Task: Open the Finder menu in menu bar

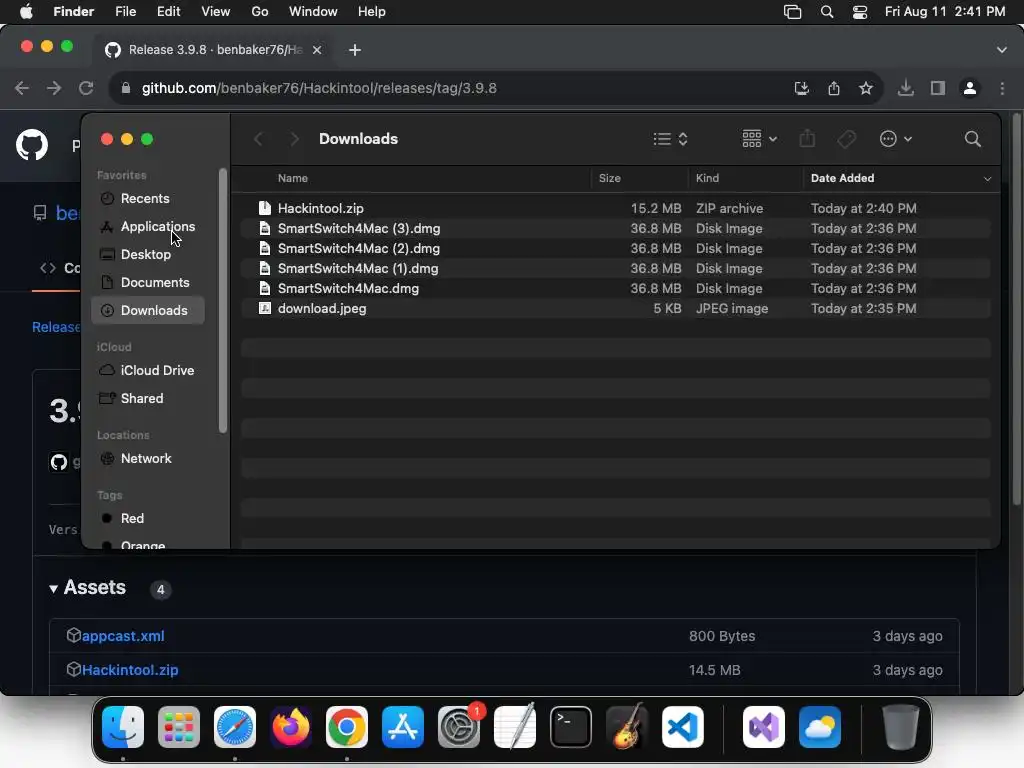Action: [73, 12]
